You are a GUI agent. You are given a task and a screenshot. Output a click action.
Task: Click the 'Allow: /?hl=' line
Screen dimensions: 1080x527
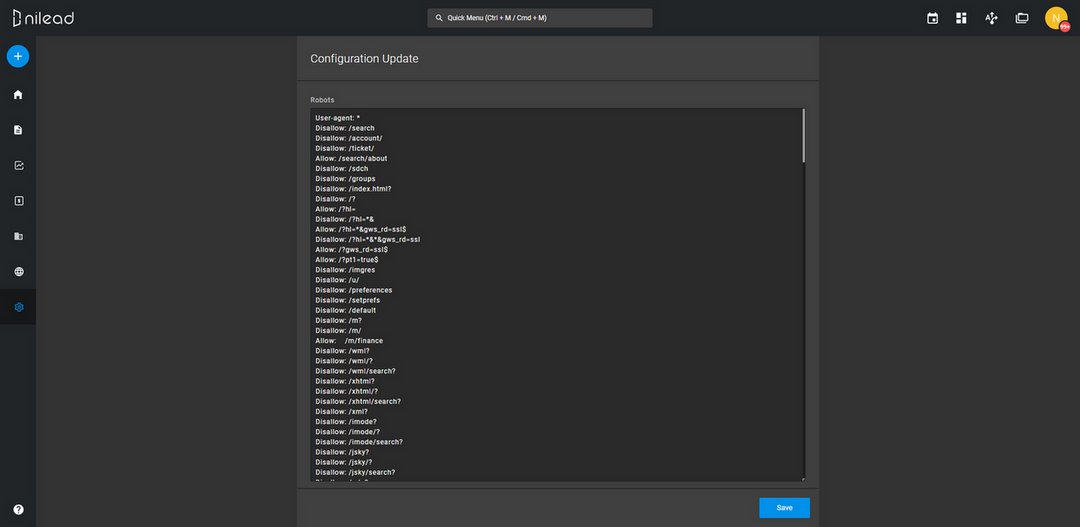tap(335, 209)
